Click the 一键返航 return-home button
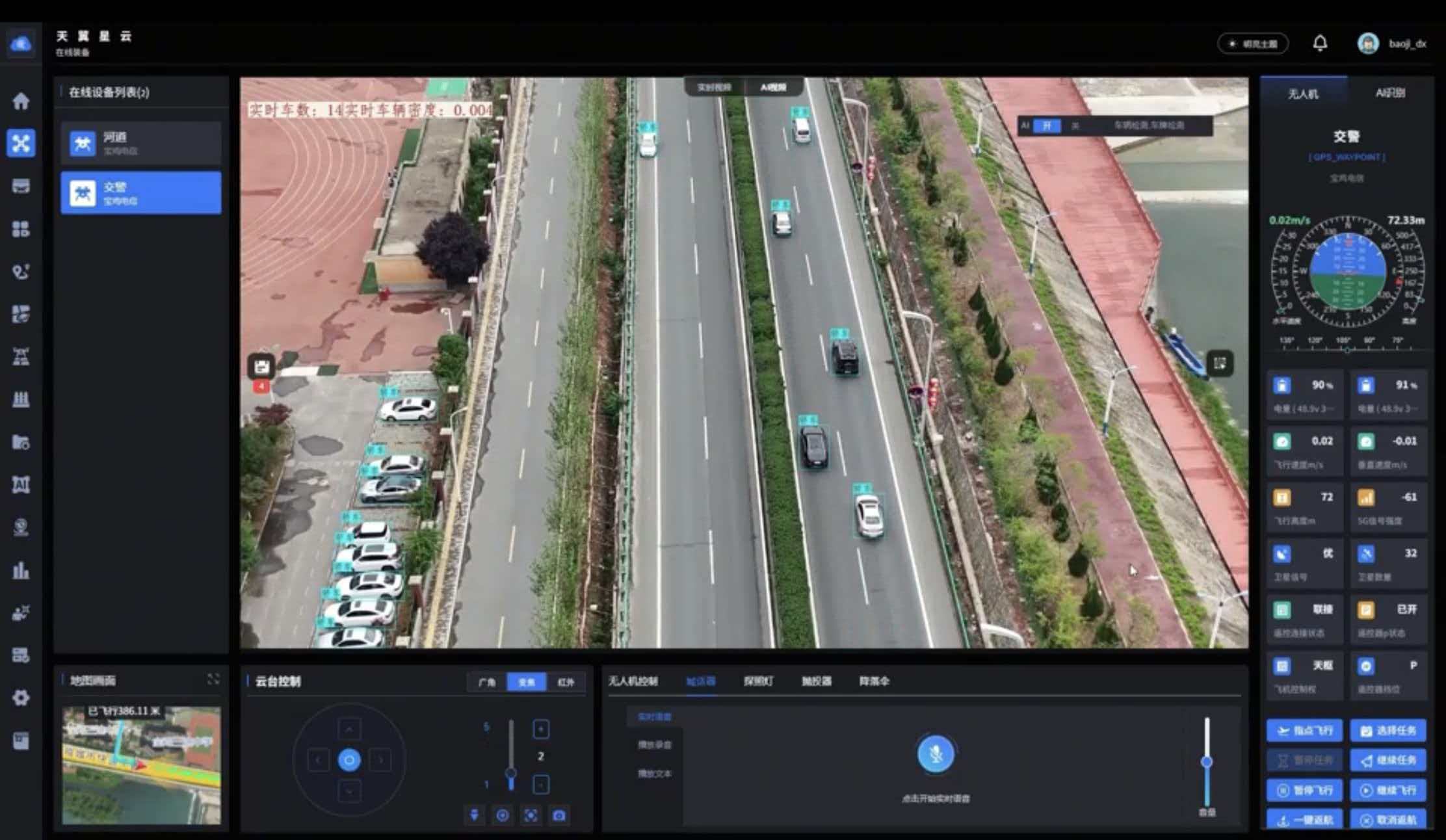 (x=1304, y=820)
